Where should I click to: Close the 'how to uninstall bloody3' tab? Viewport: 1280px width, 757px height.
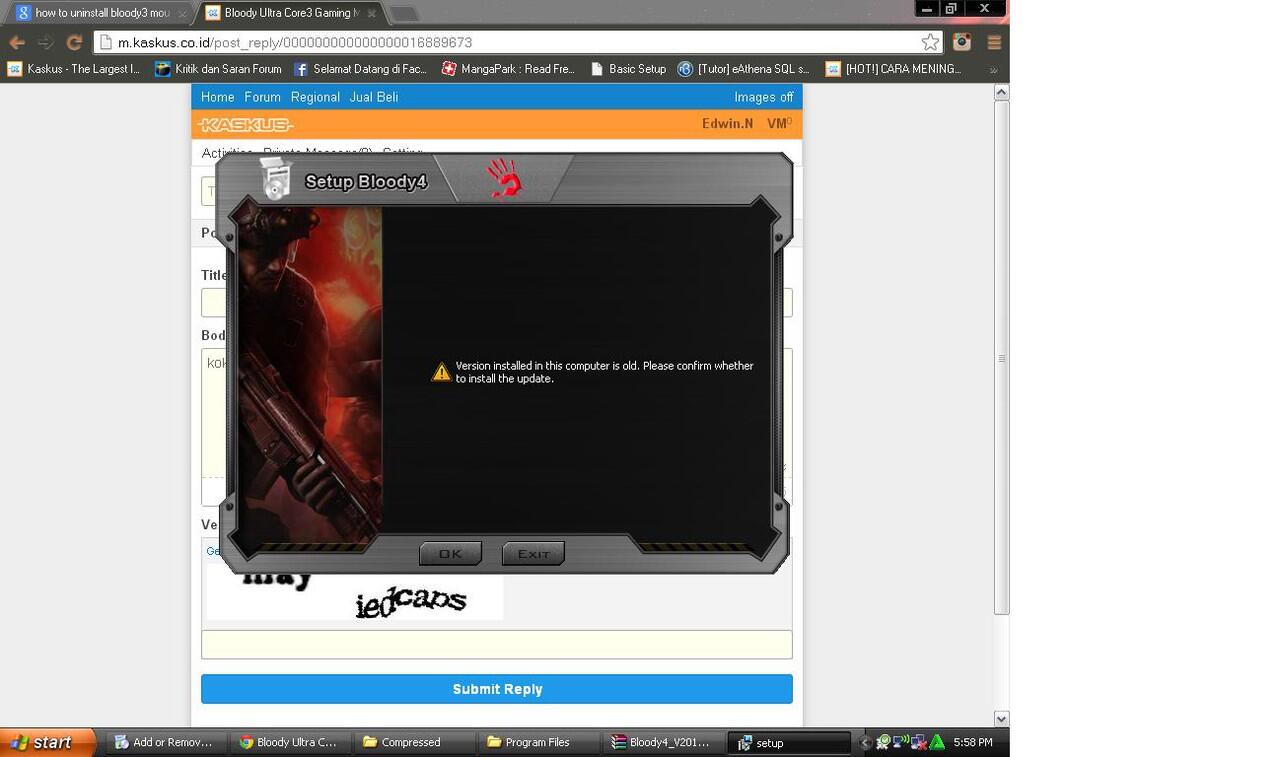pyautogui.click(x=182, y=14)
